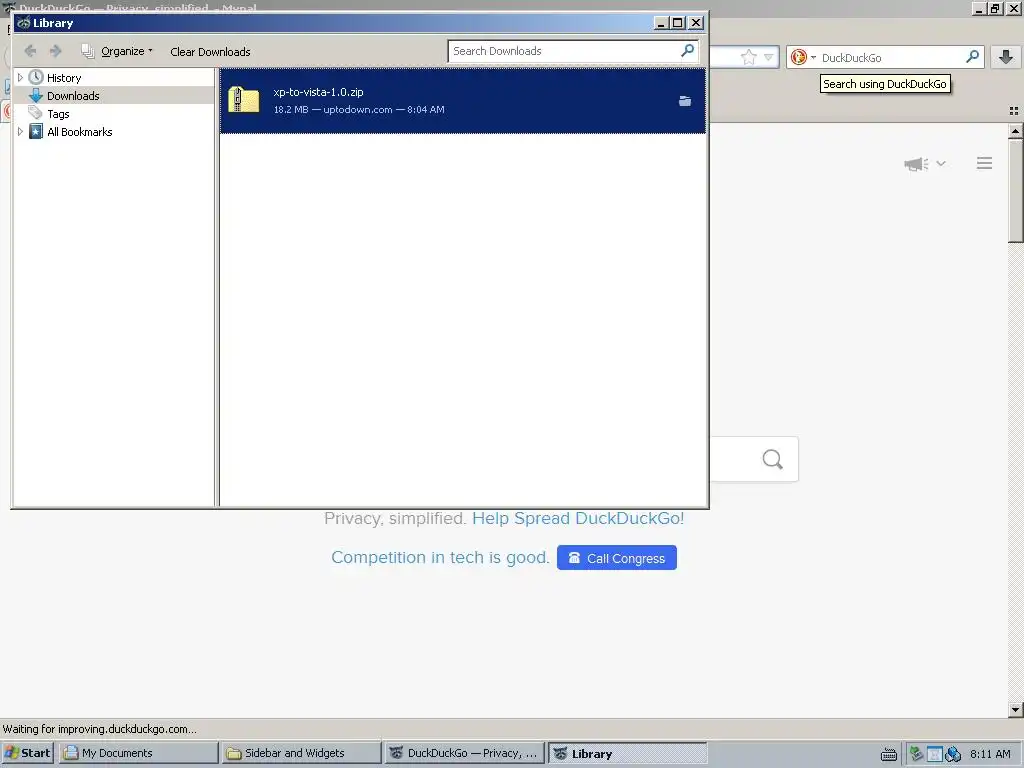Select History in the Library sidebar
This screenshot has height=768, width=1024.
63,78
